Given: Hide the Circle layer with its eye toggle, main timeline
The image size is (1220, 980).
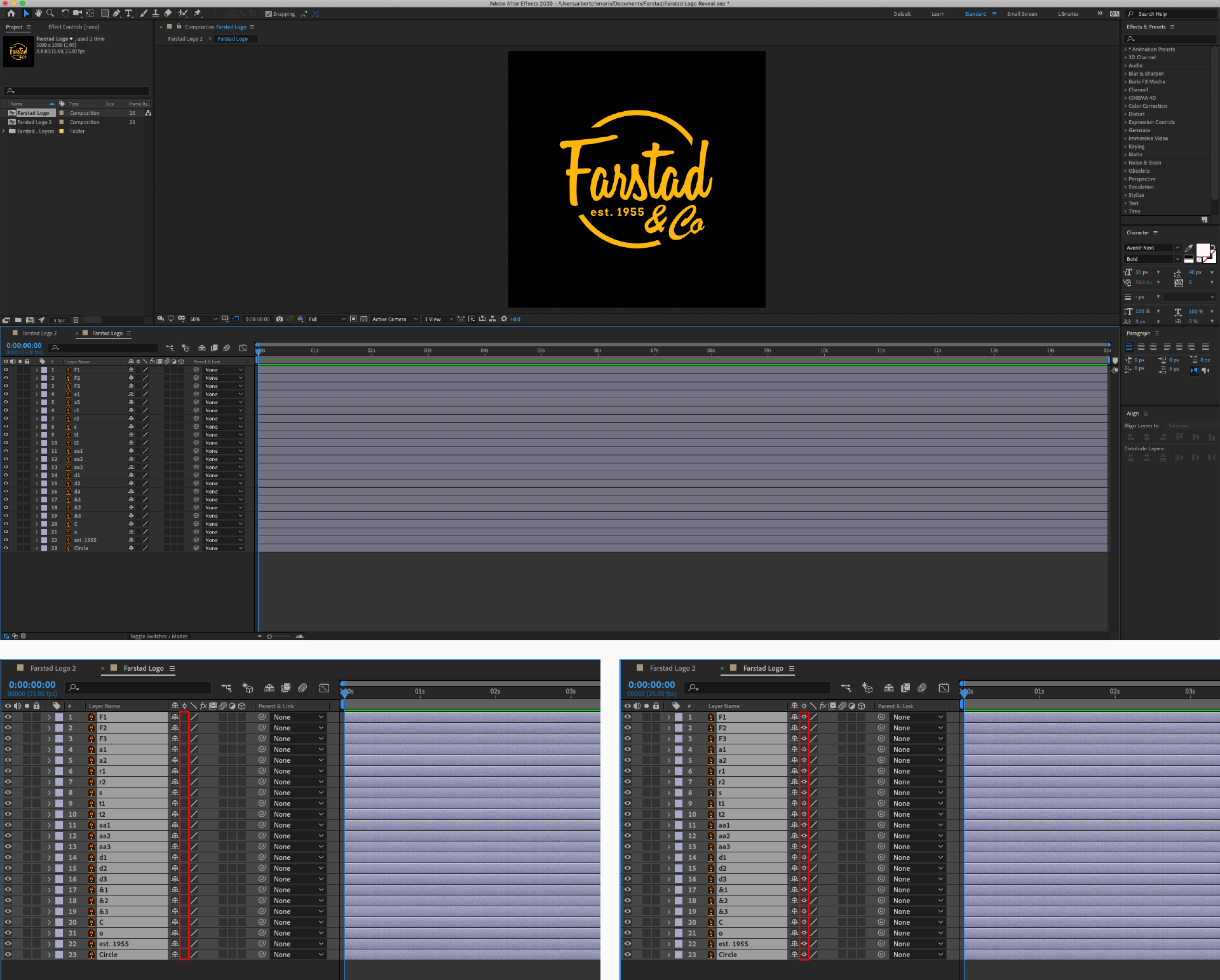Looking at the screenshot, I should (6, 548).
